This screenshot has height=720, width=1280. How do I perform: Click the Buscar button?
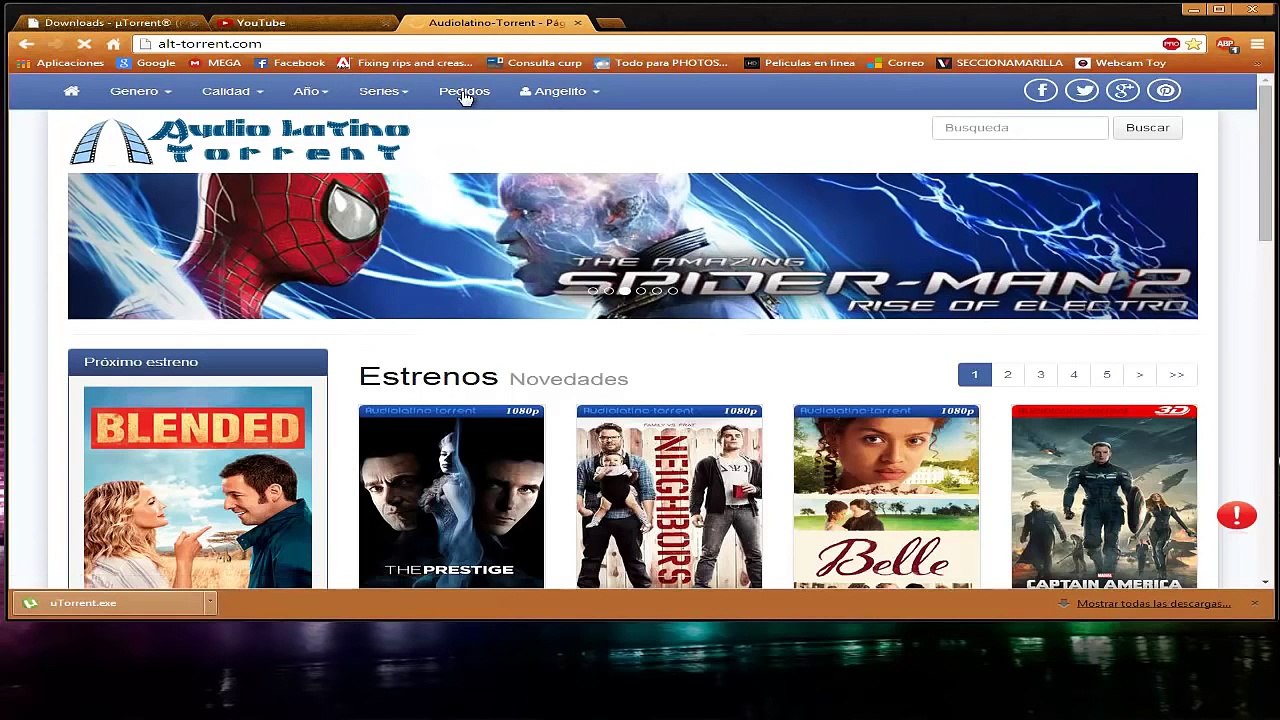pos(1147,128)
